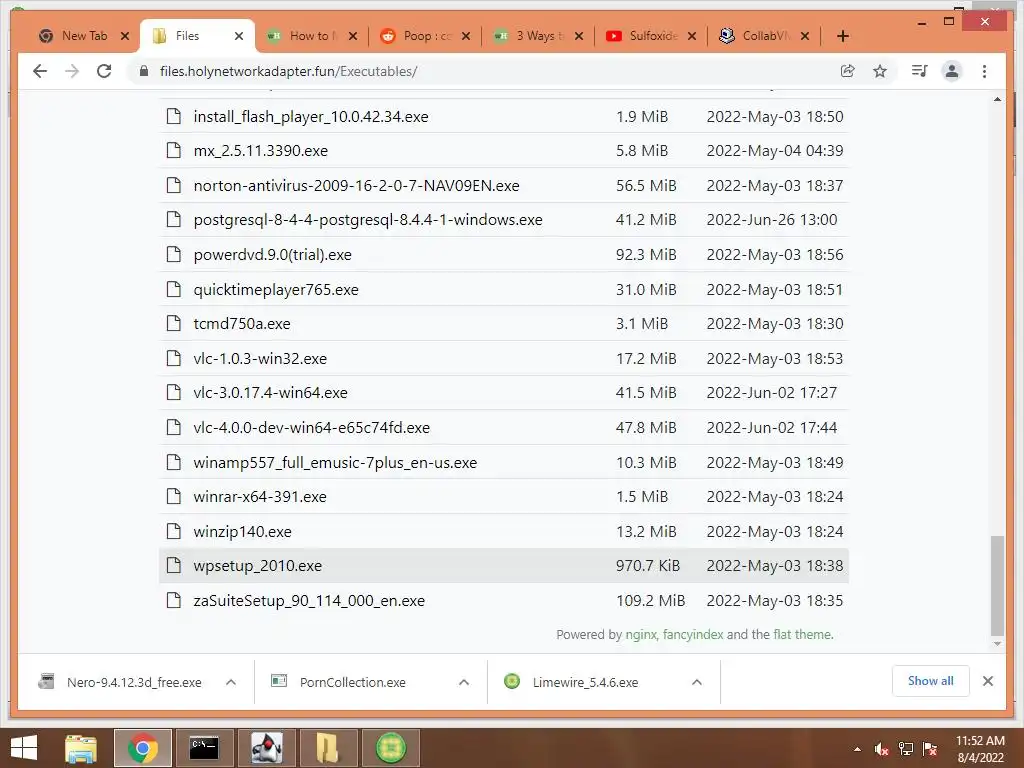
Task: Bookmark this page with the star
Action: tap(880, 71)
